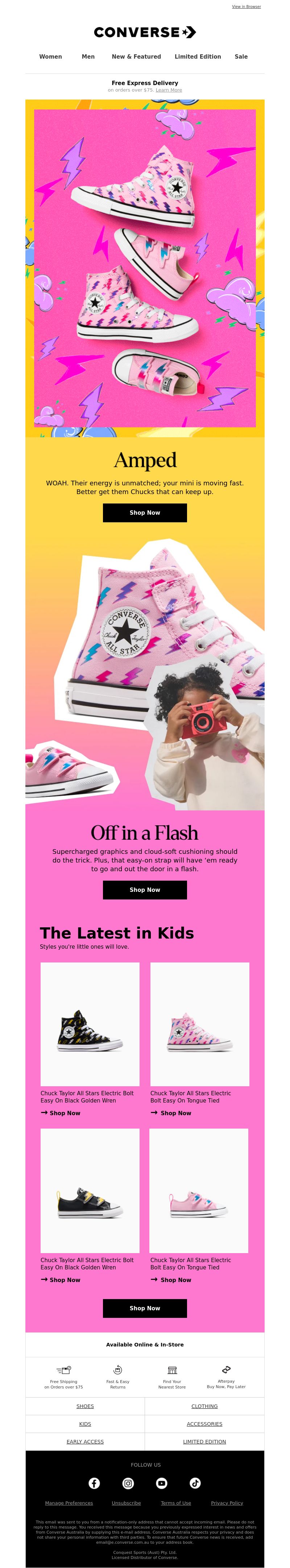Viewport: 290px width, 1568px height.
Task: Click Shop Now button under Amped
Action: [x=145, y=513]
